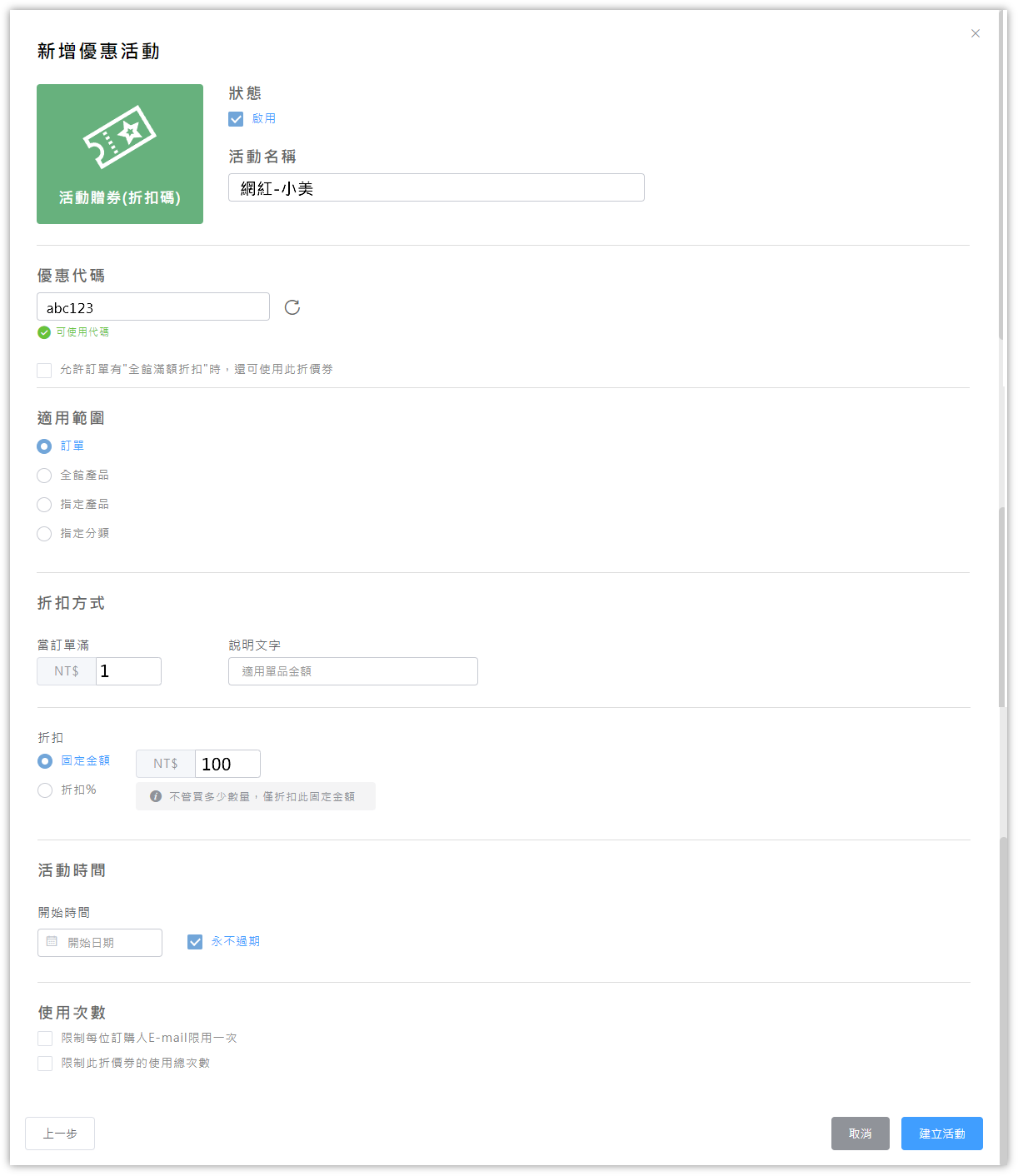Toggle the 啟用 status checkbox
The height and width of the screenshot is (1176, 1018).
tap(236, 119)
